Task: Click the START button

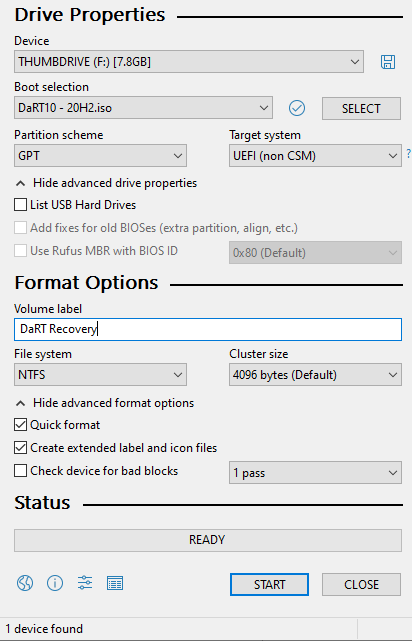Action: pos(269,585)
